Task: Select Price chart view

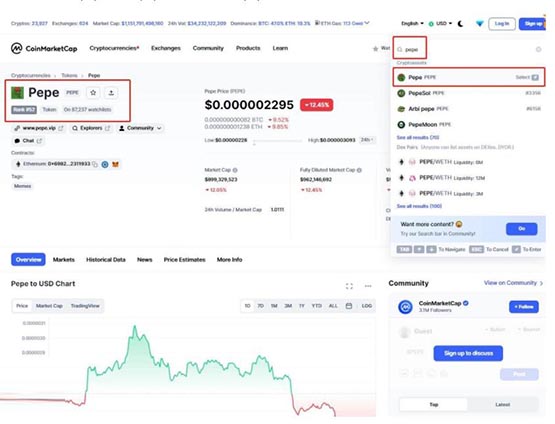Action: [22, 306]
